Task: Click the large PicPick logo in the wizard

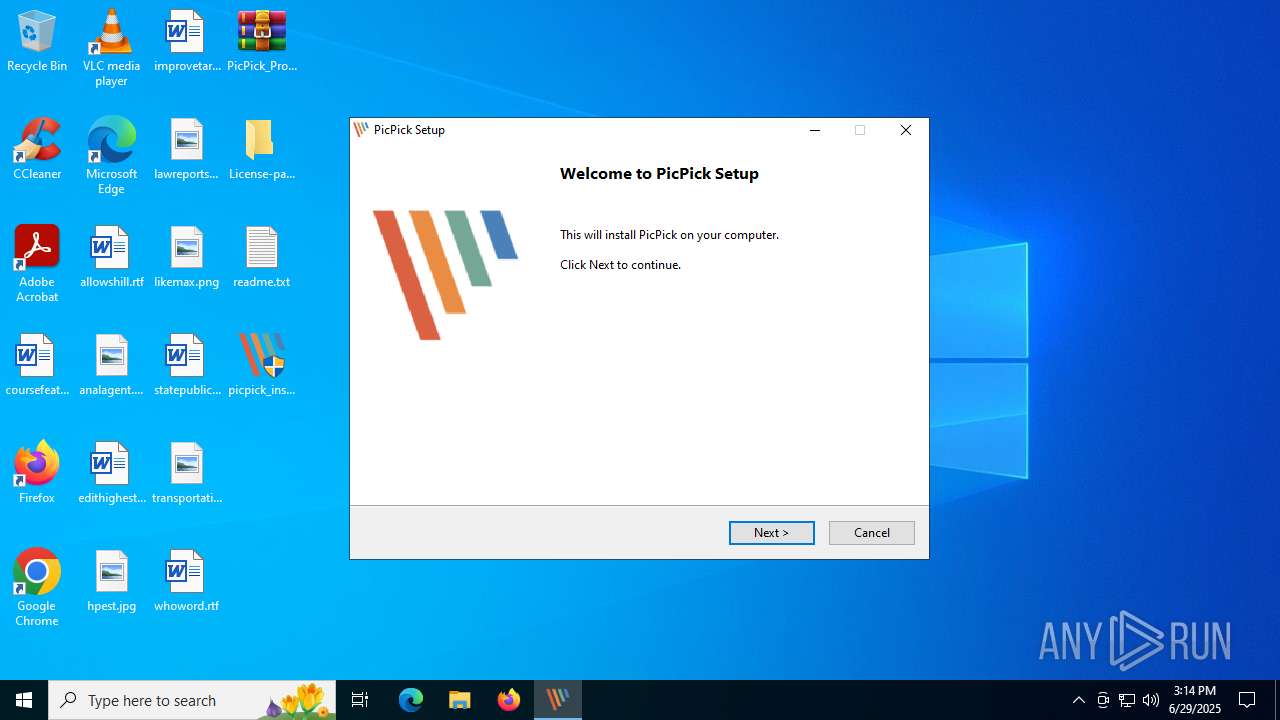Action: point(445,274)
